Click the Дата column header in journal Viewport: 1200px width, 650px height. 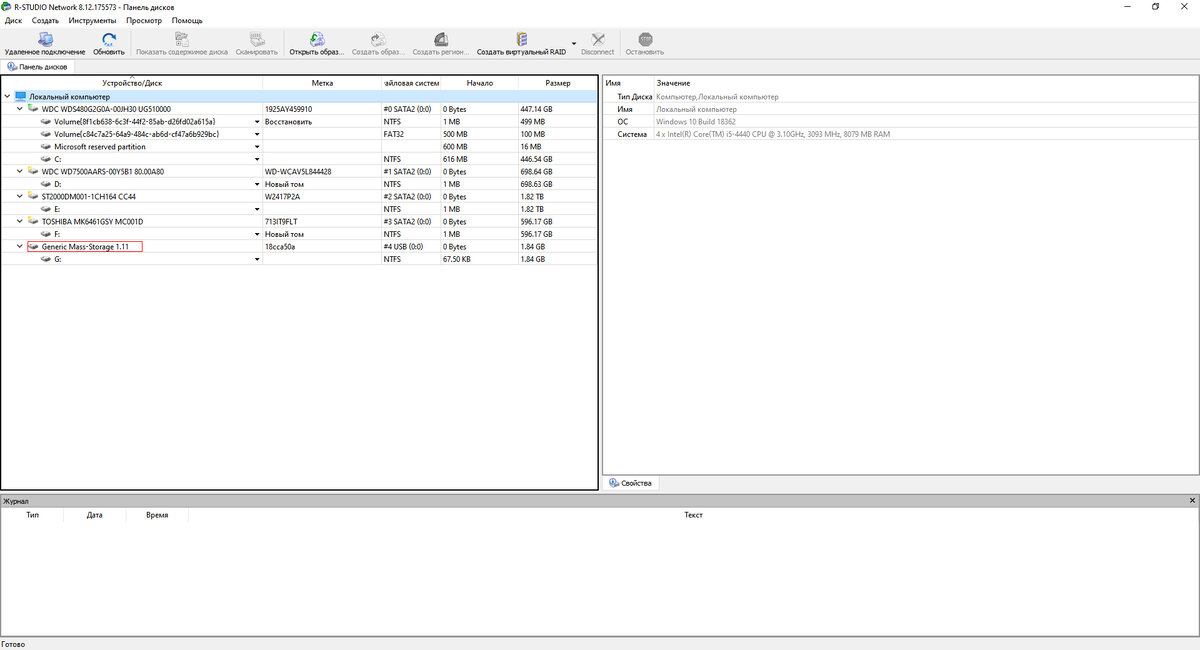95,515
